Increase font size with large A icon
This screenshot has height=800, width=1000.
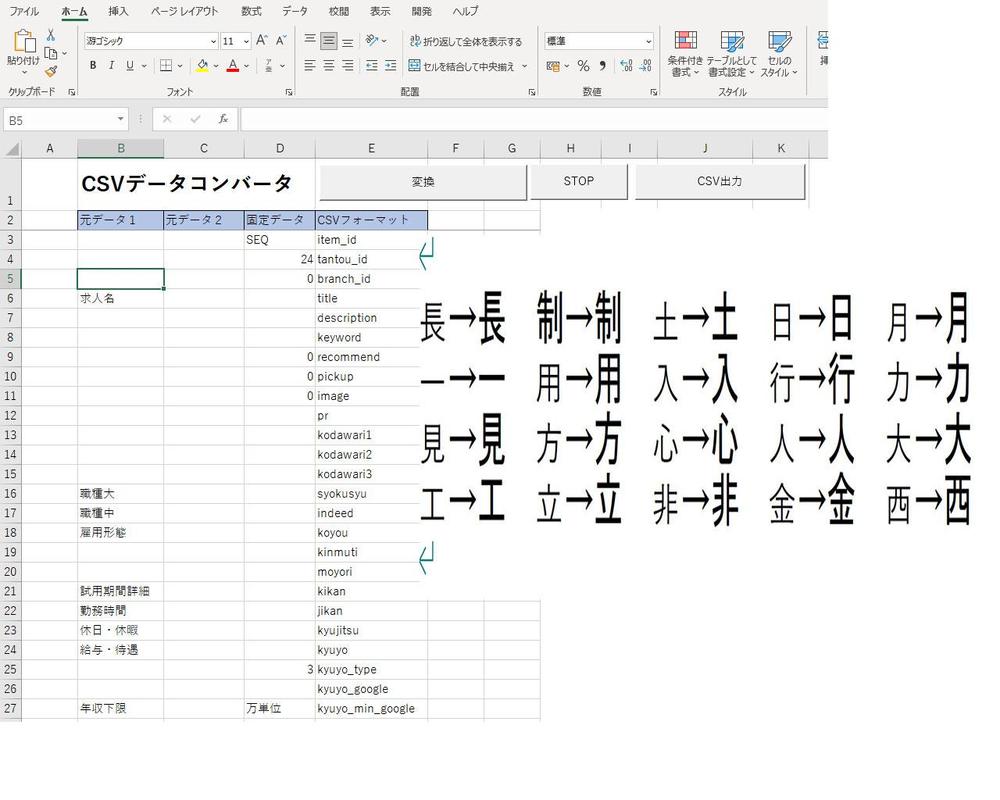point(261,41)
